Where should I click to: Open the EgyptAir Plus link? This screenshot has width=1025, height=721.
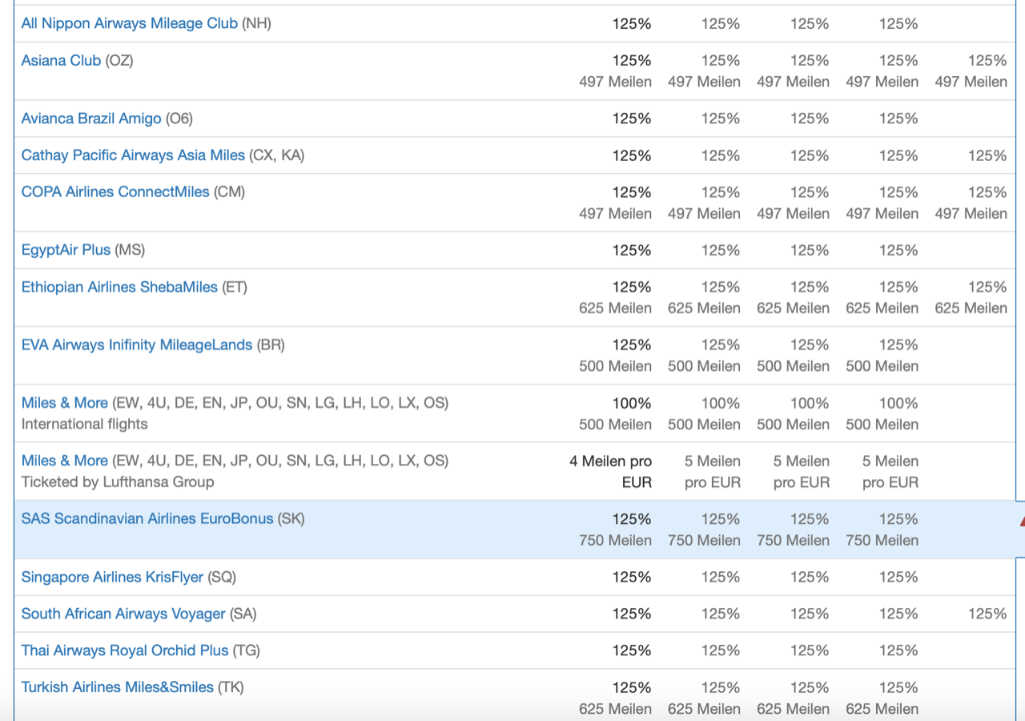point(65,250)
